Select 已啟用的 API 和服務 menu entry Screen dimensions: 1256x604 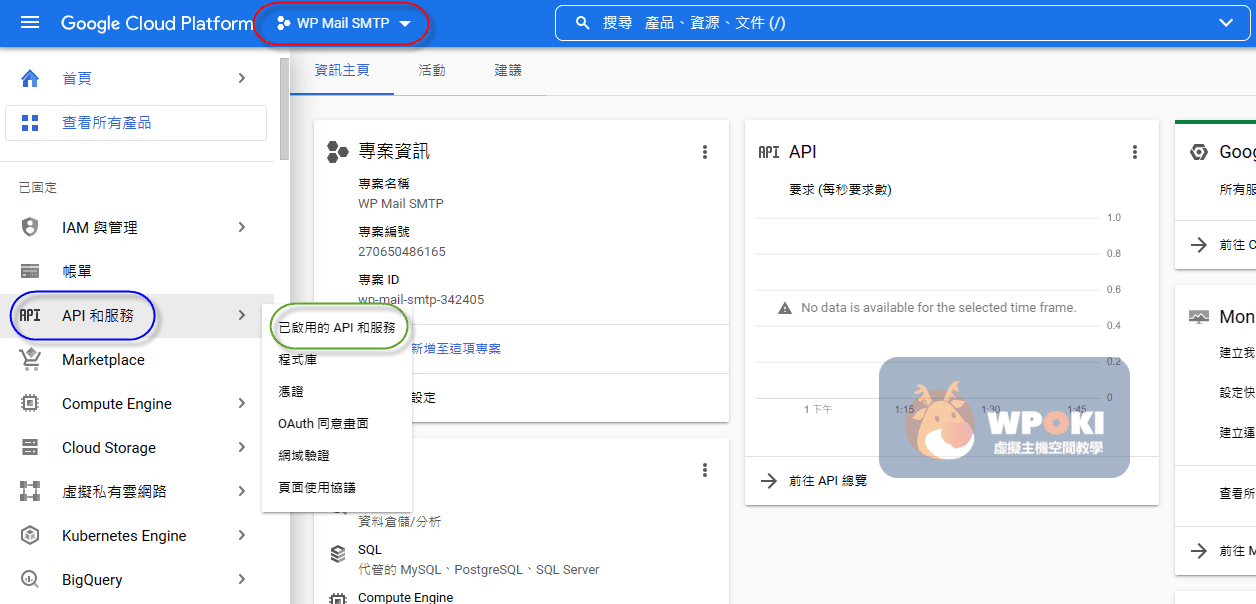[337, 327]
